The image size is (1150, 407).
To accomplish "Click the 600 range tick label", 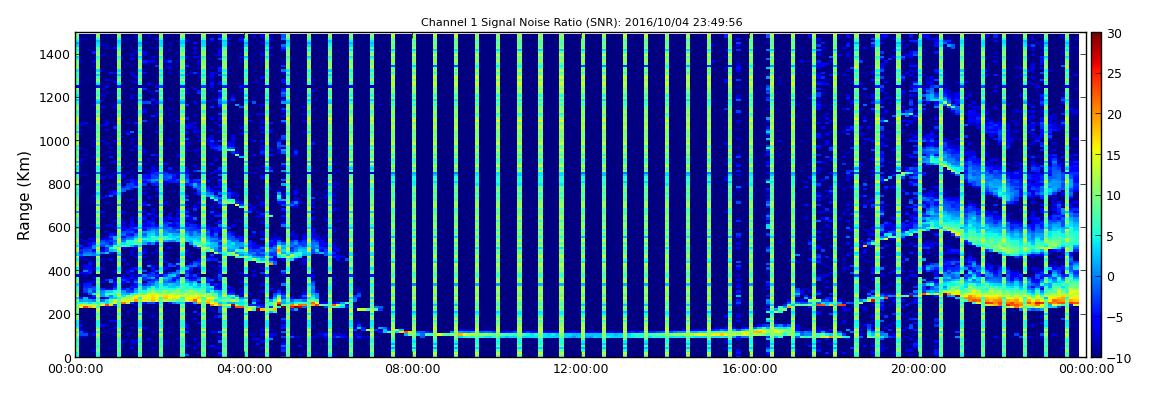I will [x=59, y=227].
